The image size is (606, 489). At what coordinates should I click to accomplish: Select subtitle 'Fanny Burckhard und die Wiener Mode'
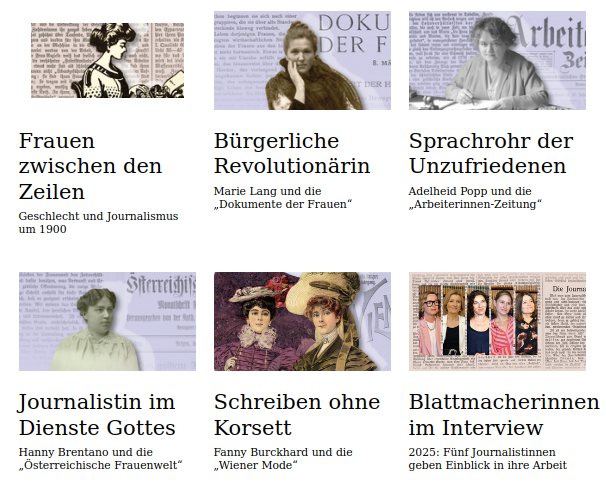pyautogui.click(x=283, y=458)
